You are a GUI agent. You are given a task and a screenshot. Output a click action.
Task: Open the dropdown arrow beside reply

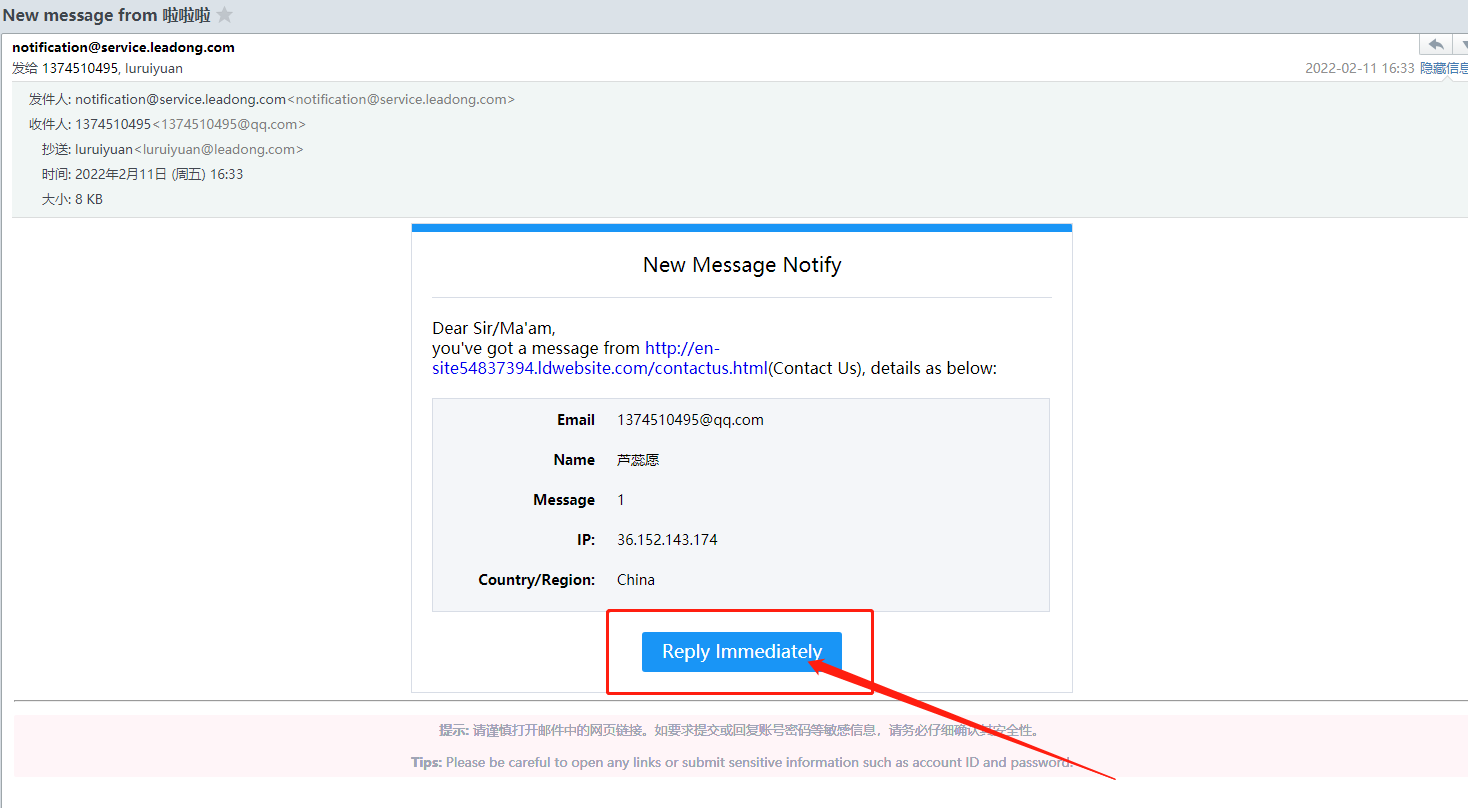point(1461,45)
